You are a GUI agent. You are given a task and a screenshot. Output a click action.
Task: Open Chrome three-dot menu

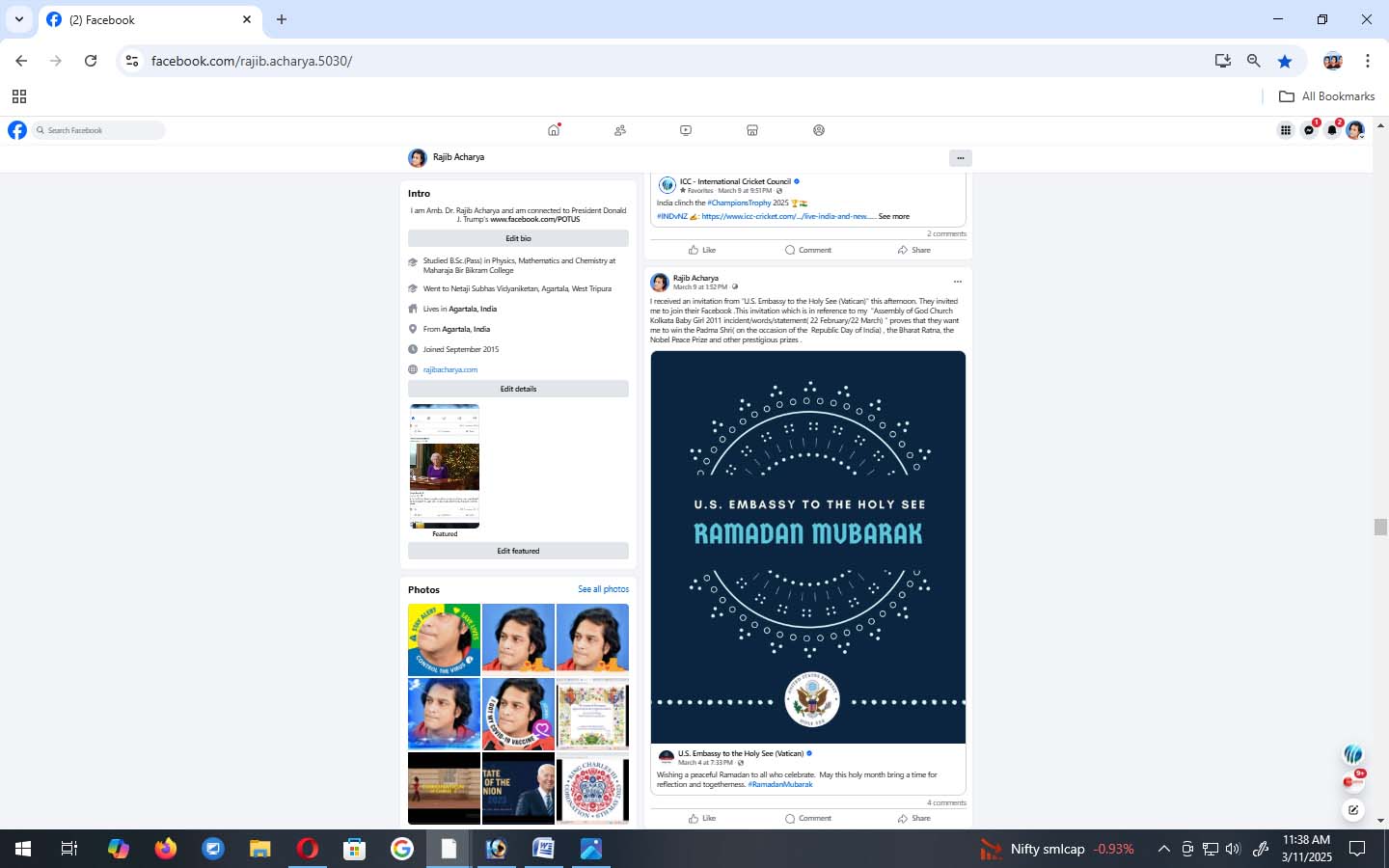[x=1368, y=61]
